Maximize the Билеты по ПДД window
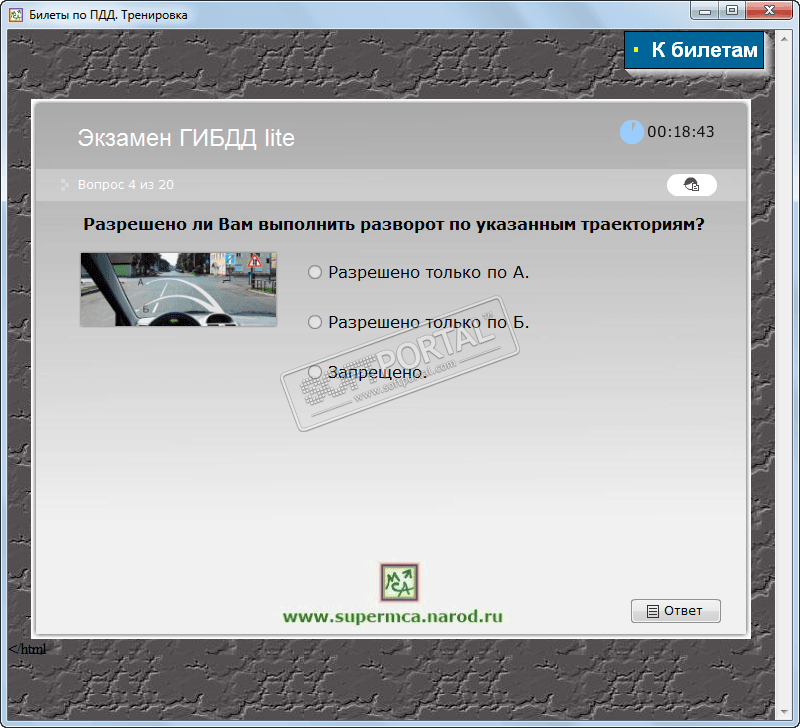Screen dimensions: 800x728 click(732, 11)
